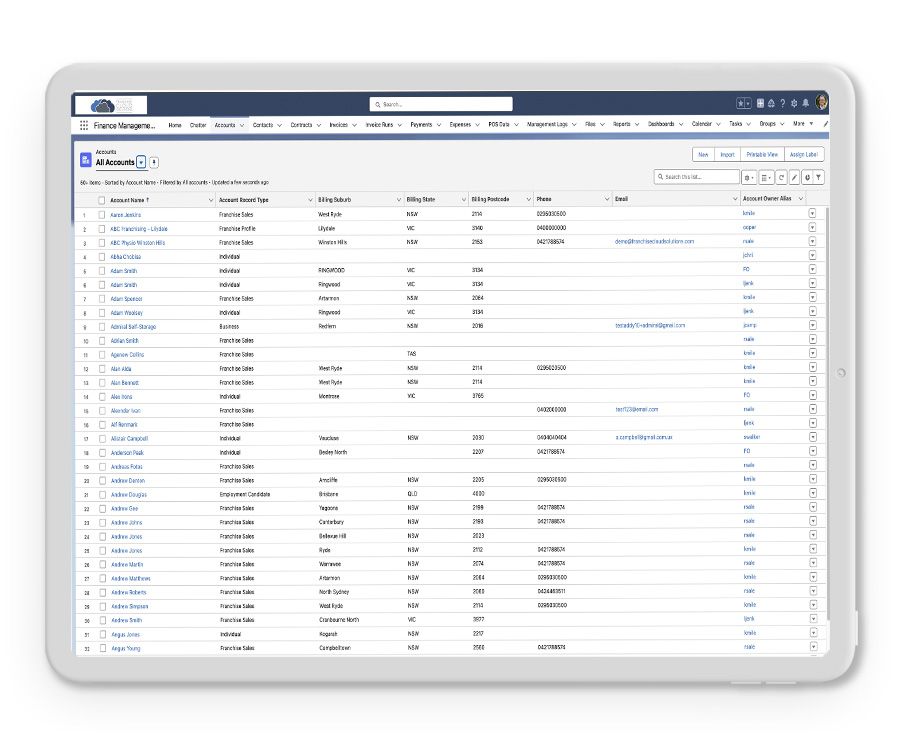This screenshot has width=900, height=741.
Task: Open row actions for Admiral Self-Storage
Action: click(812, 325)
